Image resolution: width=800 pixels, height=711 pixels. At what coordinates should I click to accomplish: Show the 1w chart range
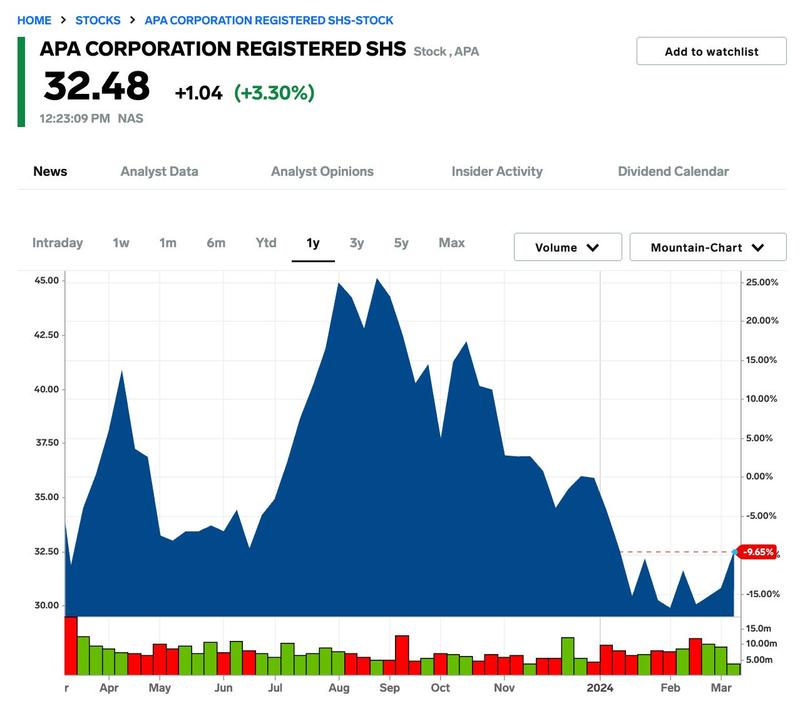click(x=121, y=243)
